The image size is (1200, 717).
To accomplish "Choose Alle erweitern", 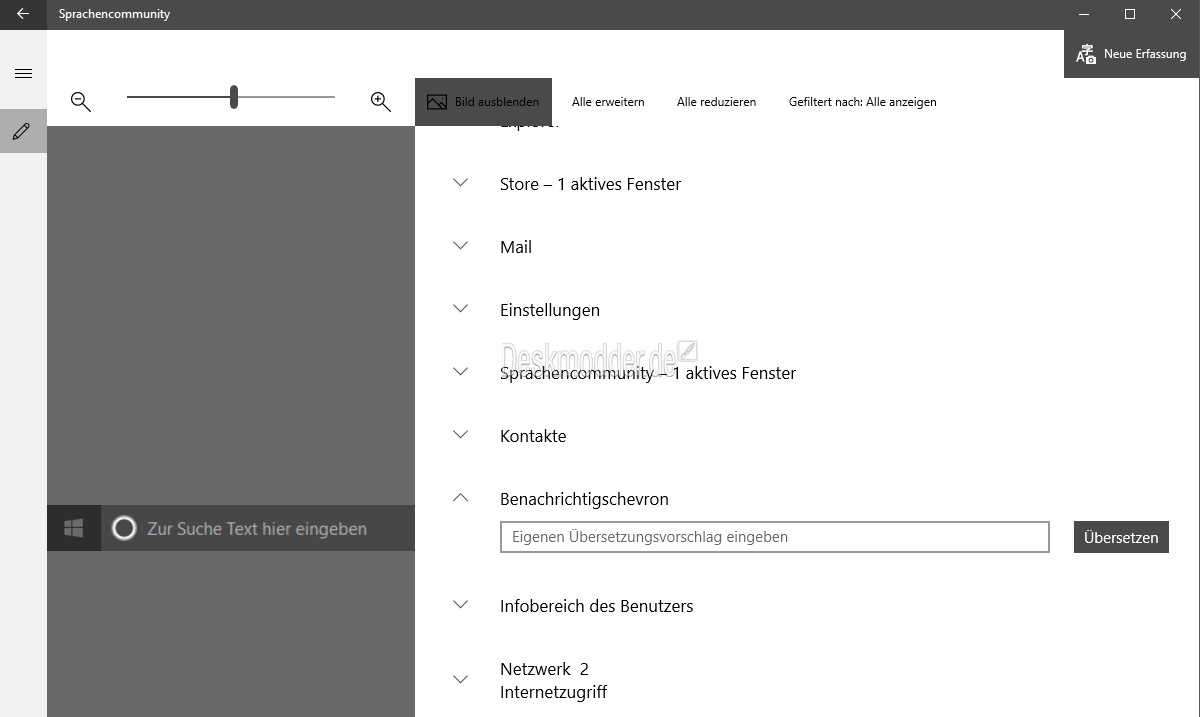I will pos(608,102).
